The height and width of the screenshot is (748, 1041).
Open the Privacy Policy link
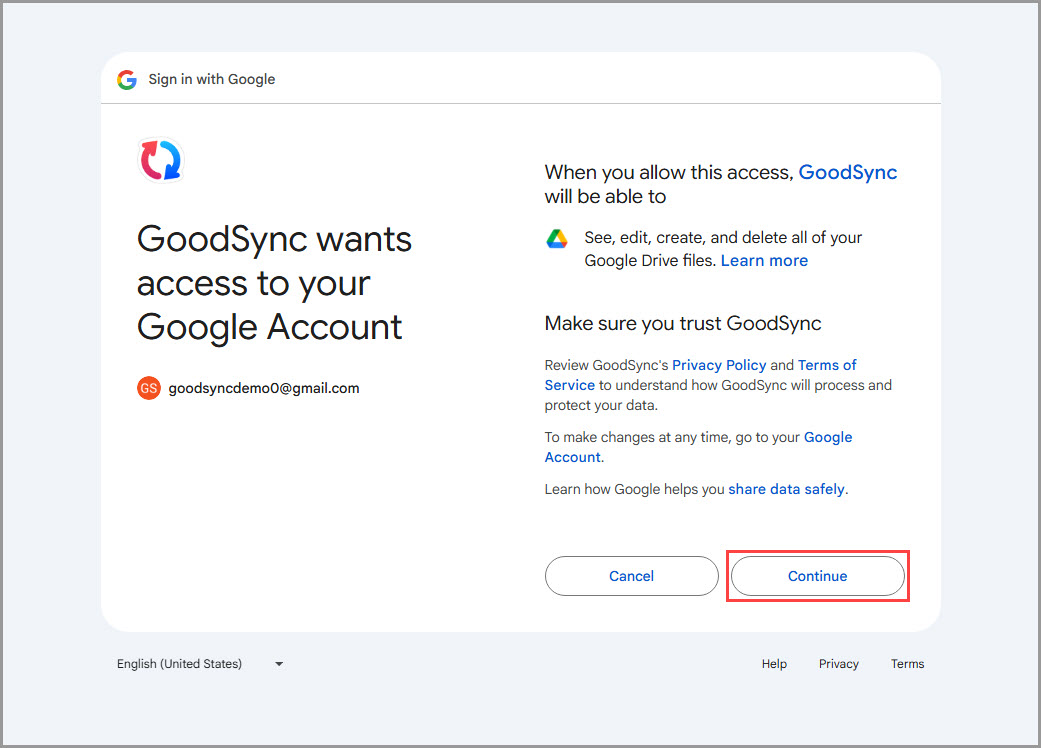719,365
